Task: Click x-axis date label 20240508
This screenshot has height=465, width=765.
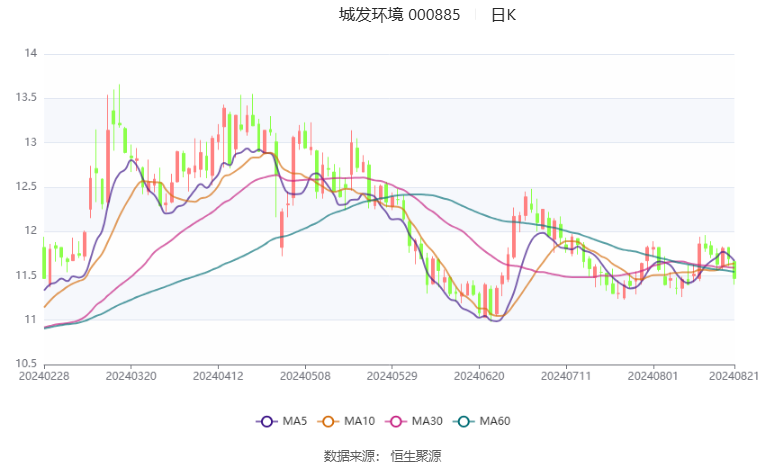Action: tap(305, 376)
